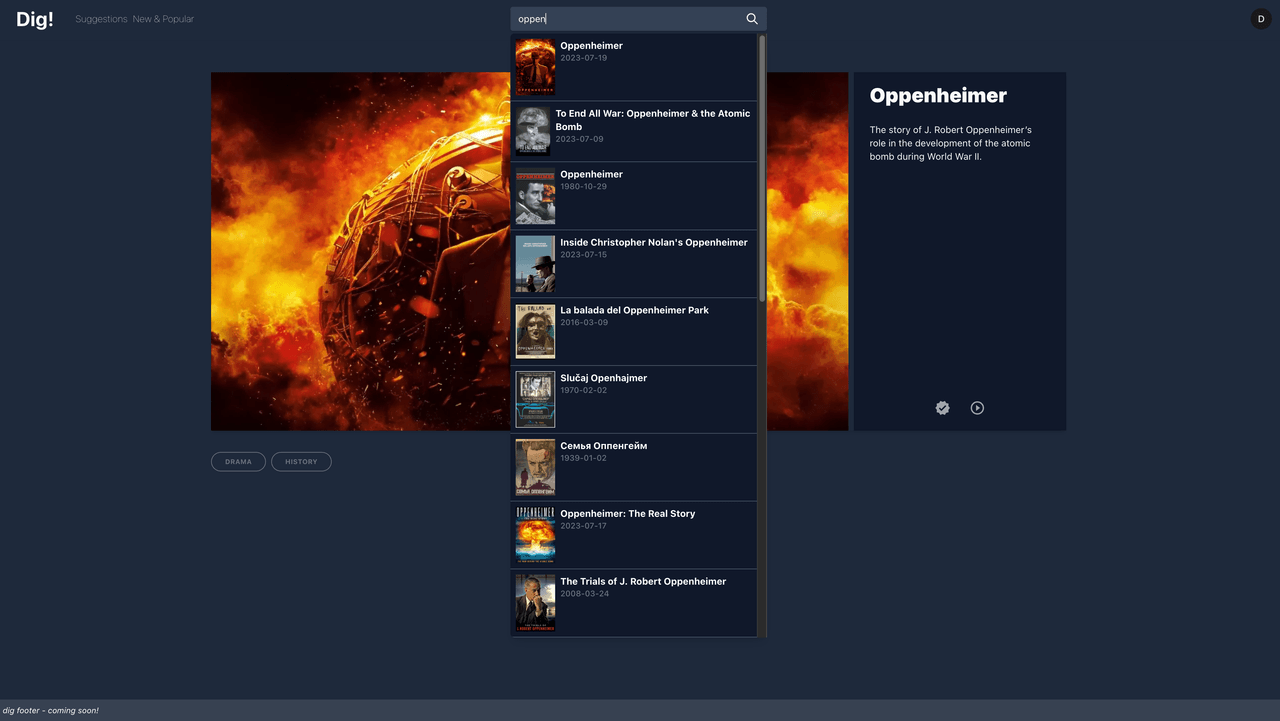
Task: Click poster of The Trials of J. Robert Oppenheimer
Action: point(535,603)
